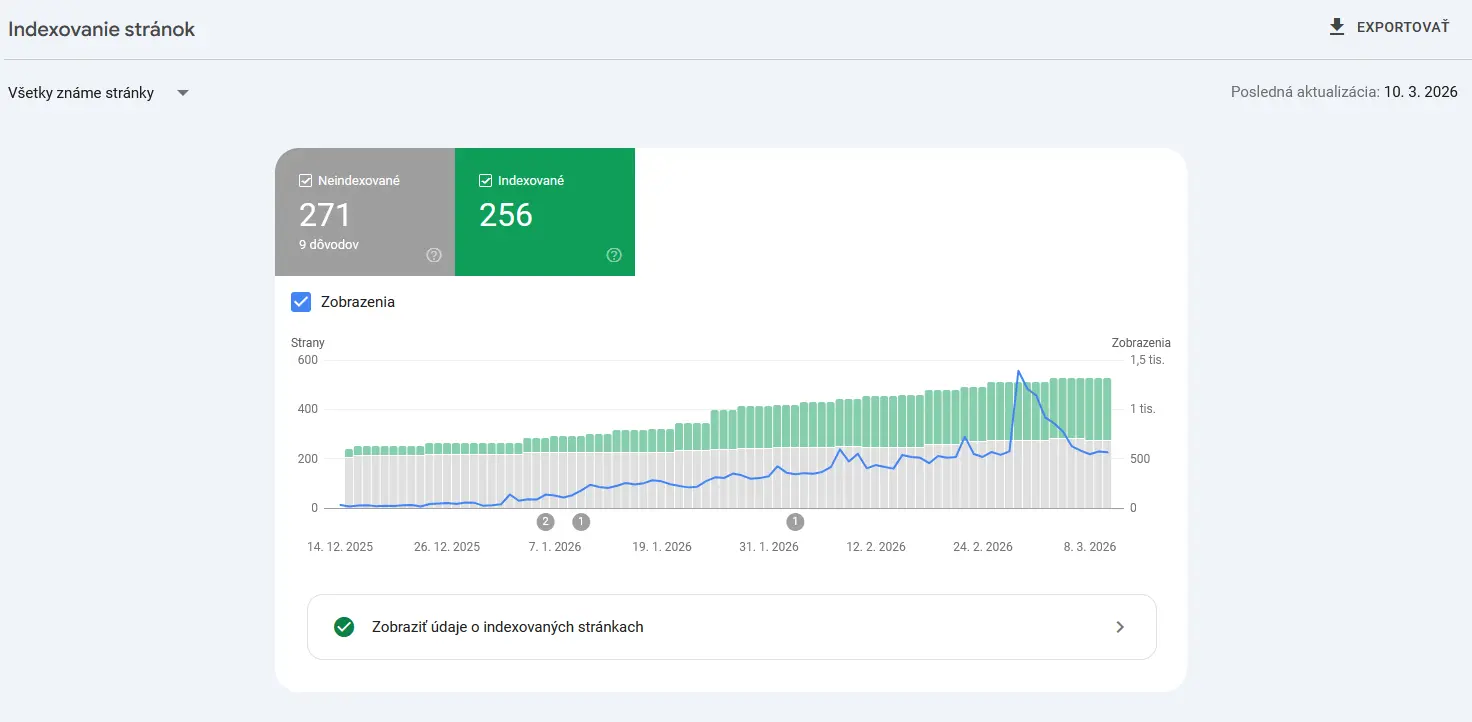Image resolution: width=1472 pixels, height=722 pixels.
Task: Click the help icon in Indexované card
Action: click(x=614, y=255)
